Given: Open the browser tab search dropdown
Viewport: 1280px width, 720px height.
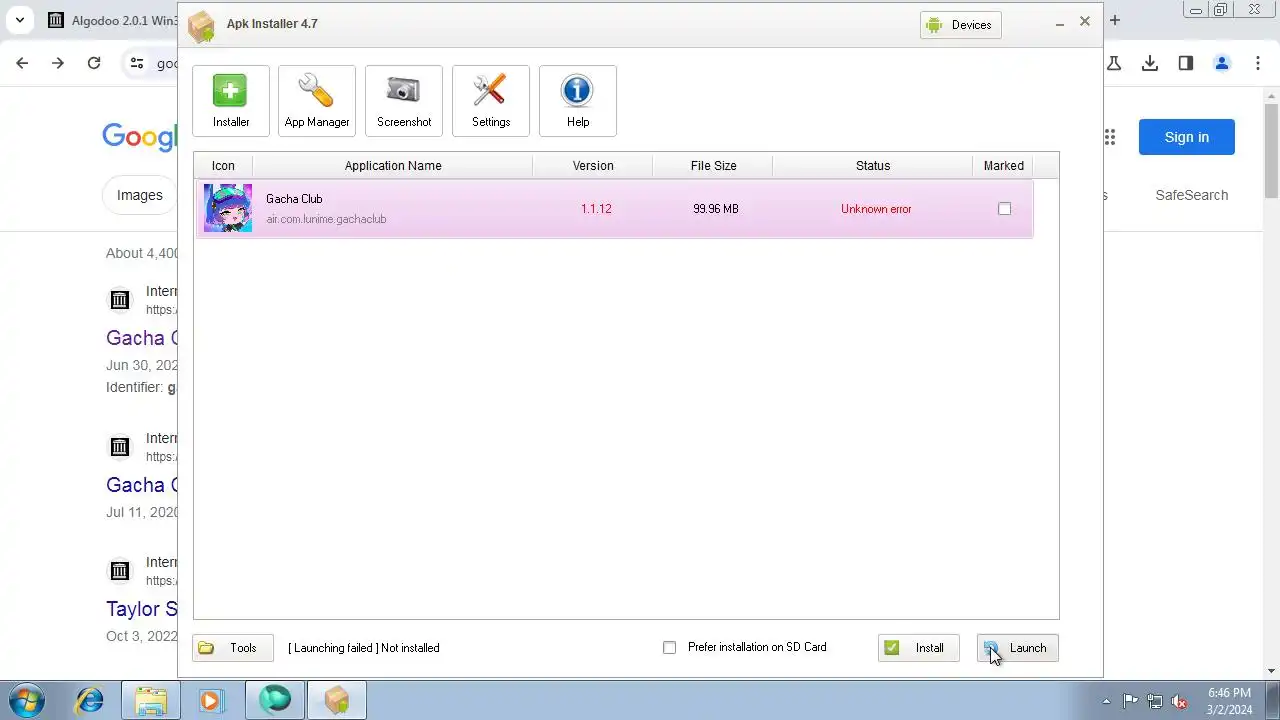Looking at the screenshot, I should coord(19,20).
